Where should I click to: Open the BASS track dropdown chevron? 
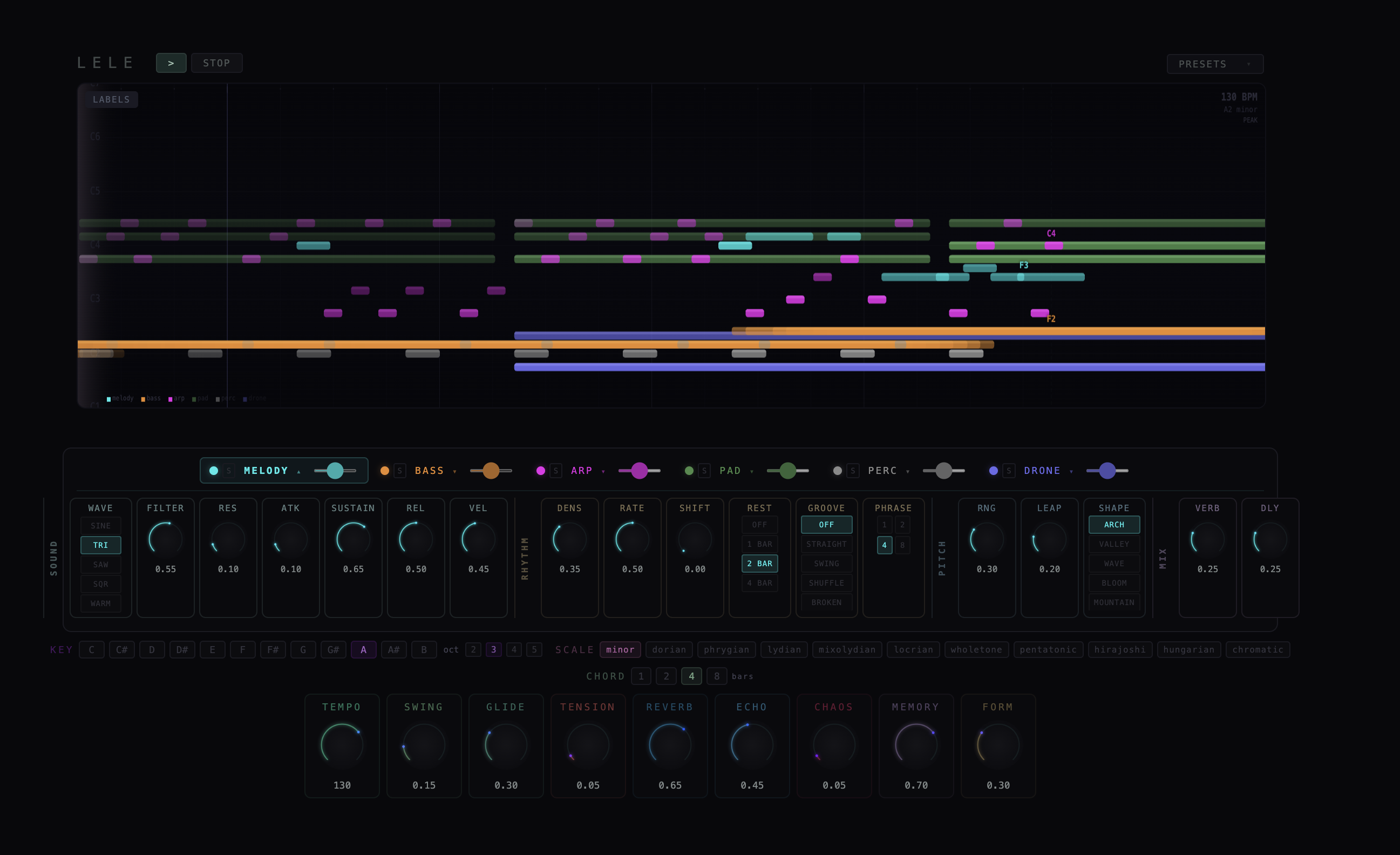pyautogui.click(x=454, y=472)
